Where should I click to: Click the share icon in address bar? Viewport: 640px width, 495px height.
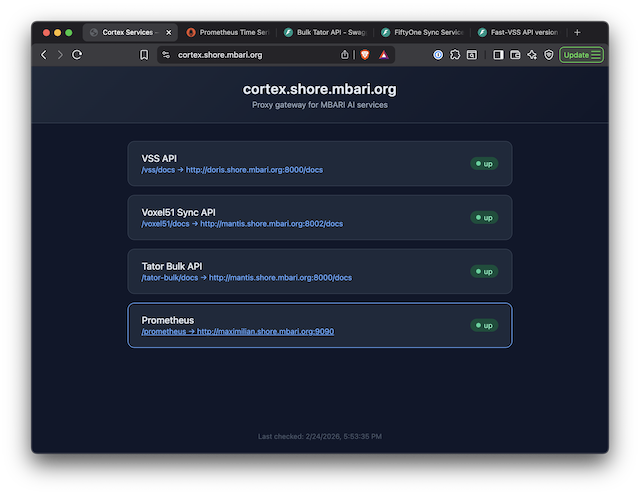pyautogui.click(x=344, y=55)
